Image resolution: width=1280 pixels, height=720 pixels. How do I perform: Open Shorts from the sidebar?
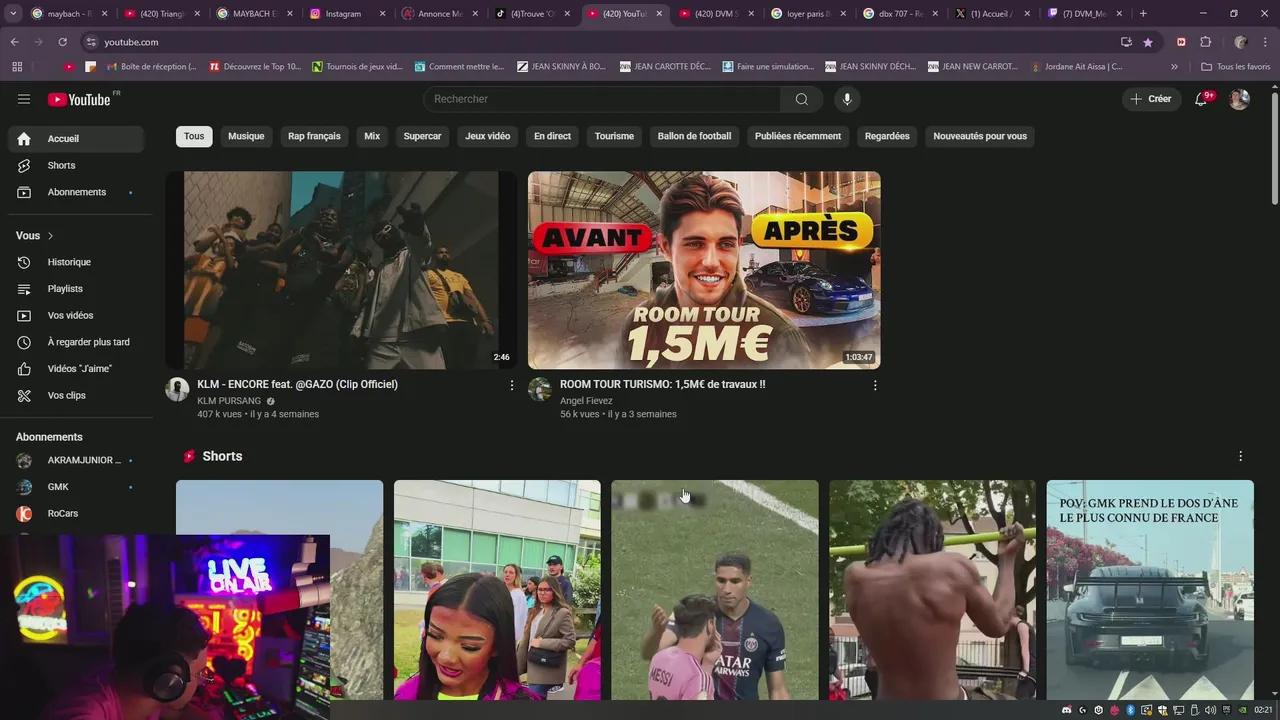tap(76, 165)
